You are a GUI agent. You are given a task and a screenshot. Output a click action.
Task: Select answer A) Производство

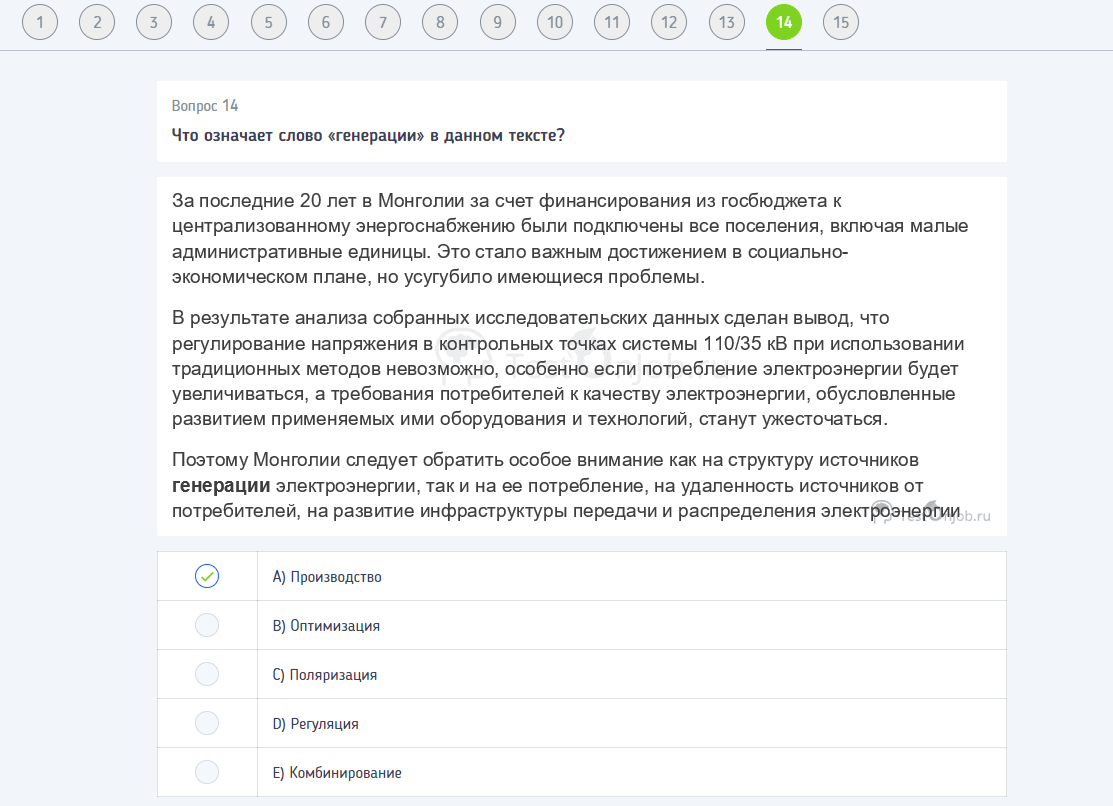tap(207, 575)
